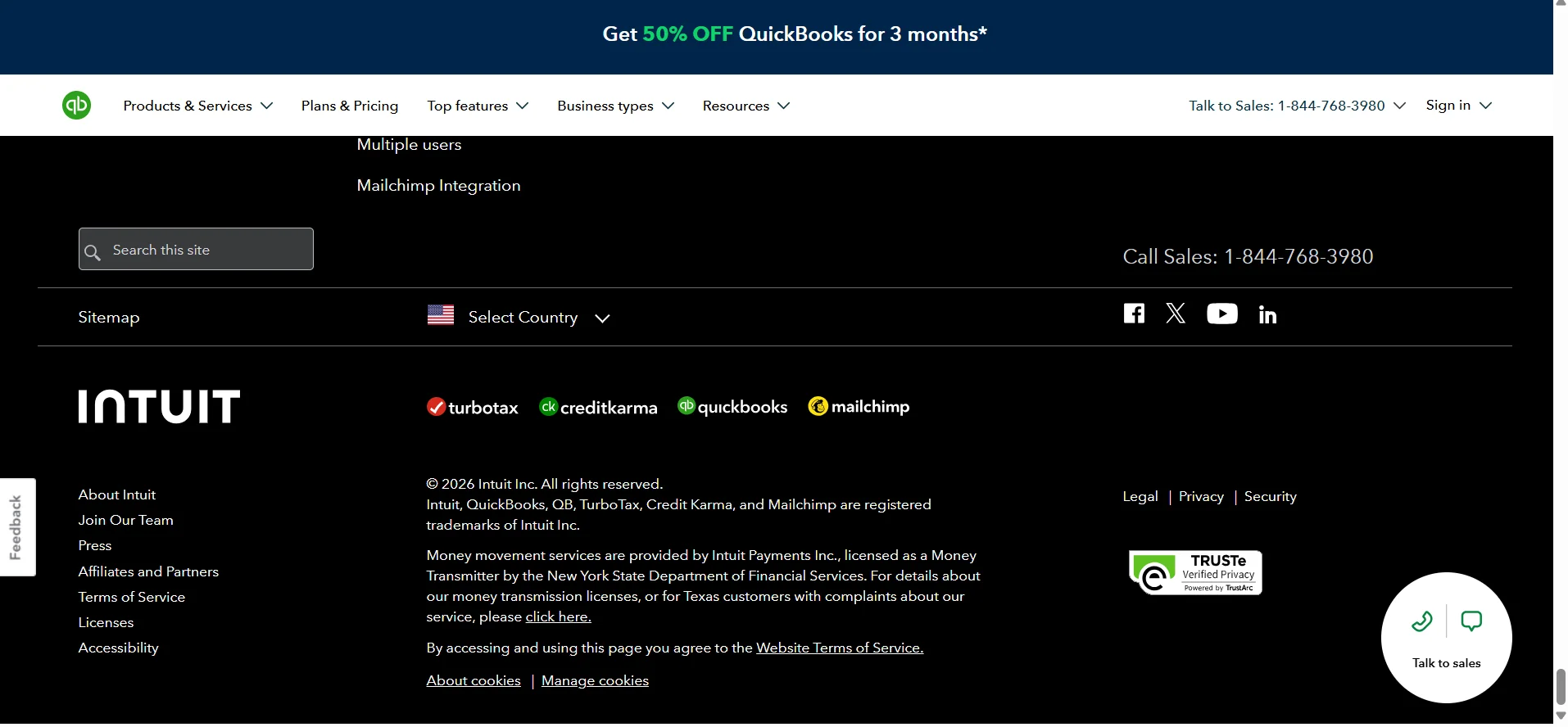Open the QuickBooks brand logo in the footer
Viewport: 1568px width, 727px height.
(732, 406)
